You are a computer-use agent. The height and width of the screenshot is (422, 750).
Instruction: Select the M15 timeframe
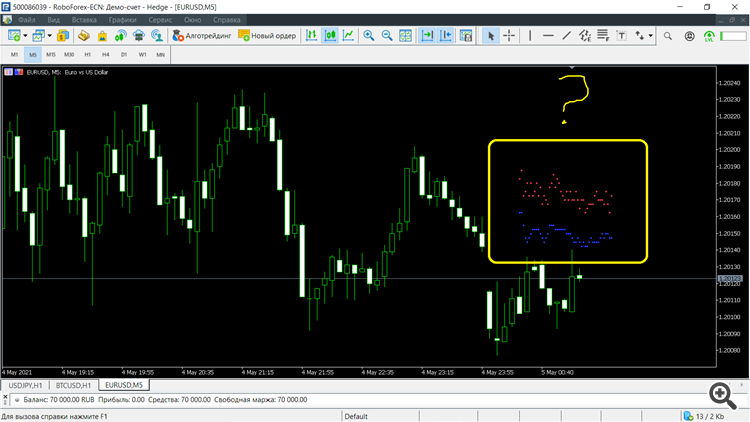(x=51, y=55)
